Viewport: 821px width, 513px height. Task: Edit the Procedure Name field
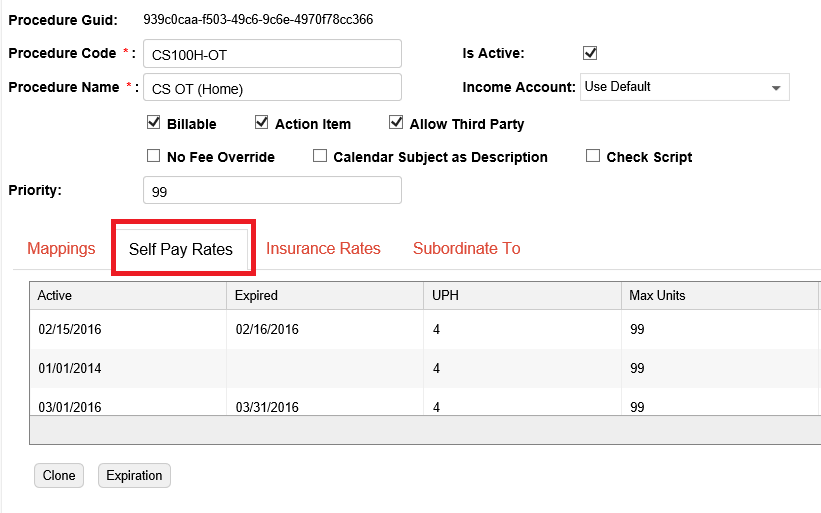coord(272,87)
